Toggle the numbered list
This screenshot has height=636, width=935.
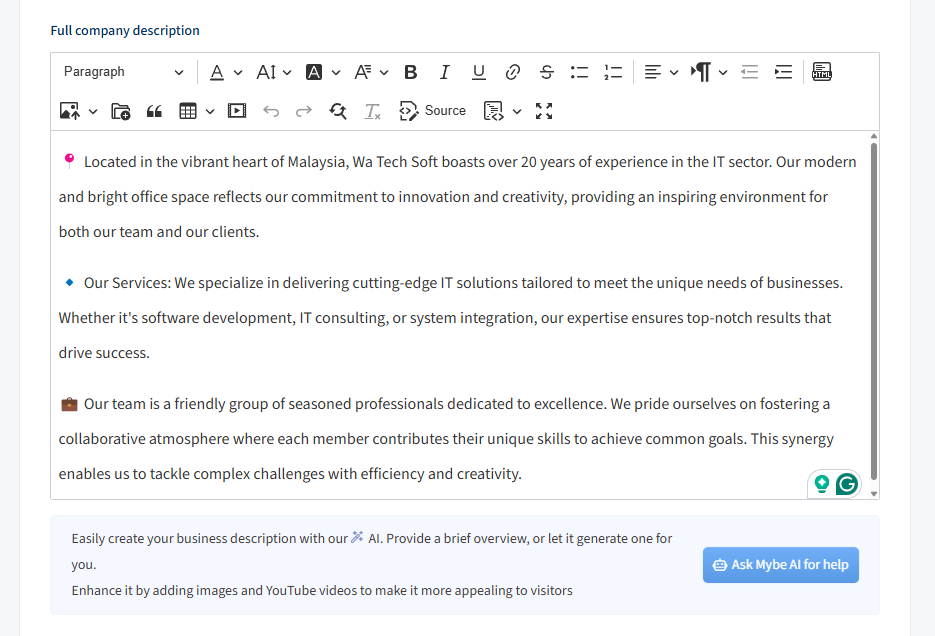click(613, 72)
